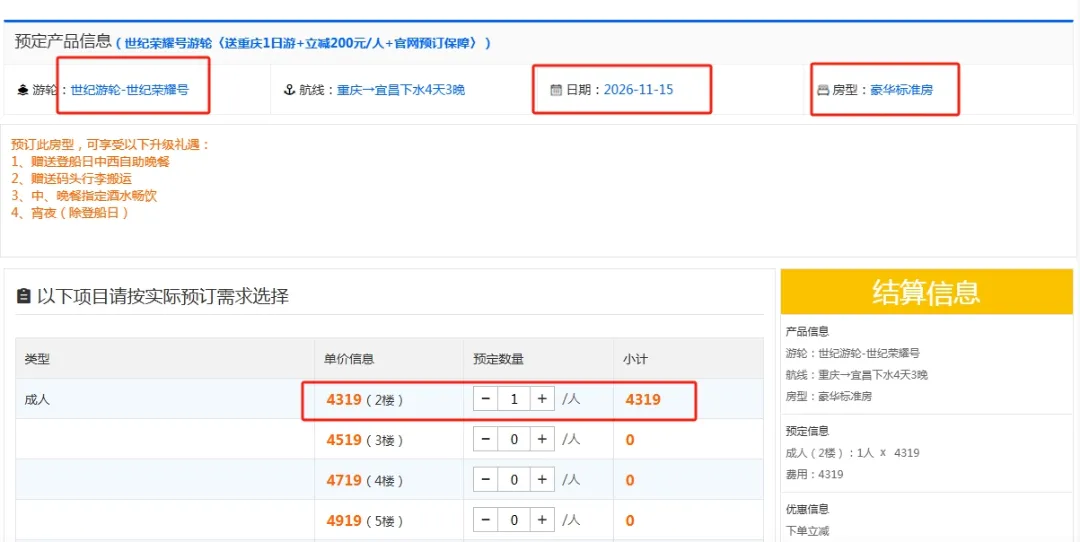Click quantity field of the 3楼 row

tap(514, 439)
